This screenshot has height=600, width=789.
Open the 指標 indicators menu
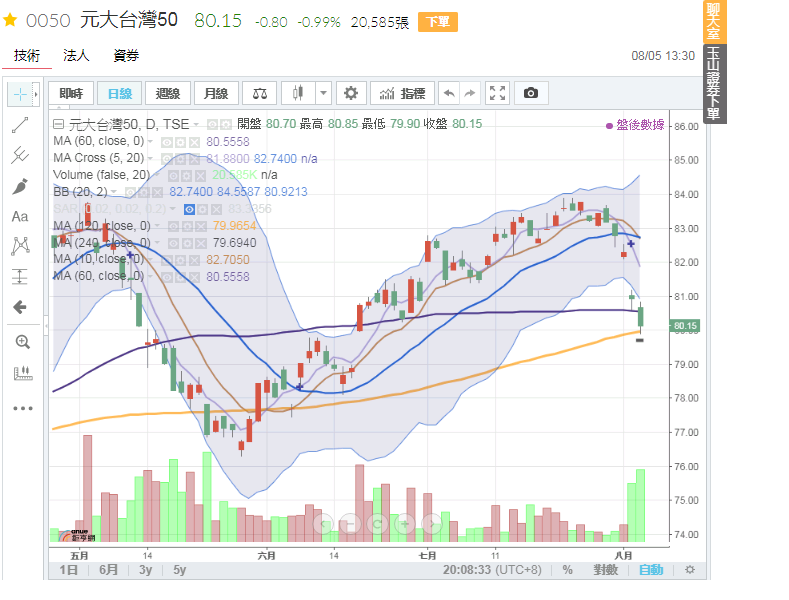click(403, 93)
